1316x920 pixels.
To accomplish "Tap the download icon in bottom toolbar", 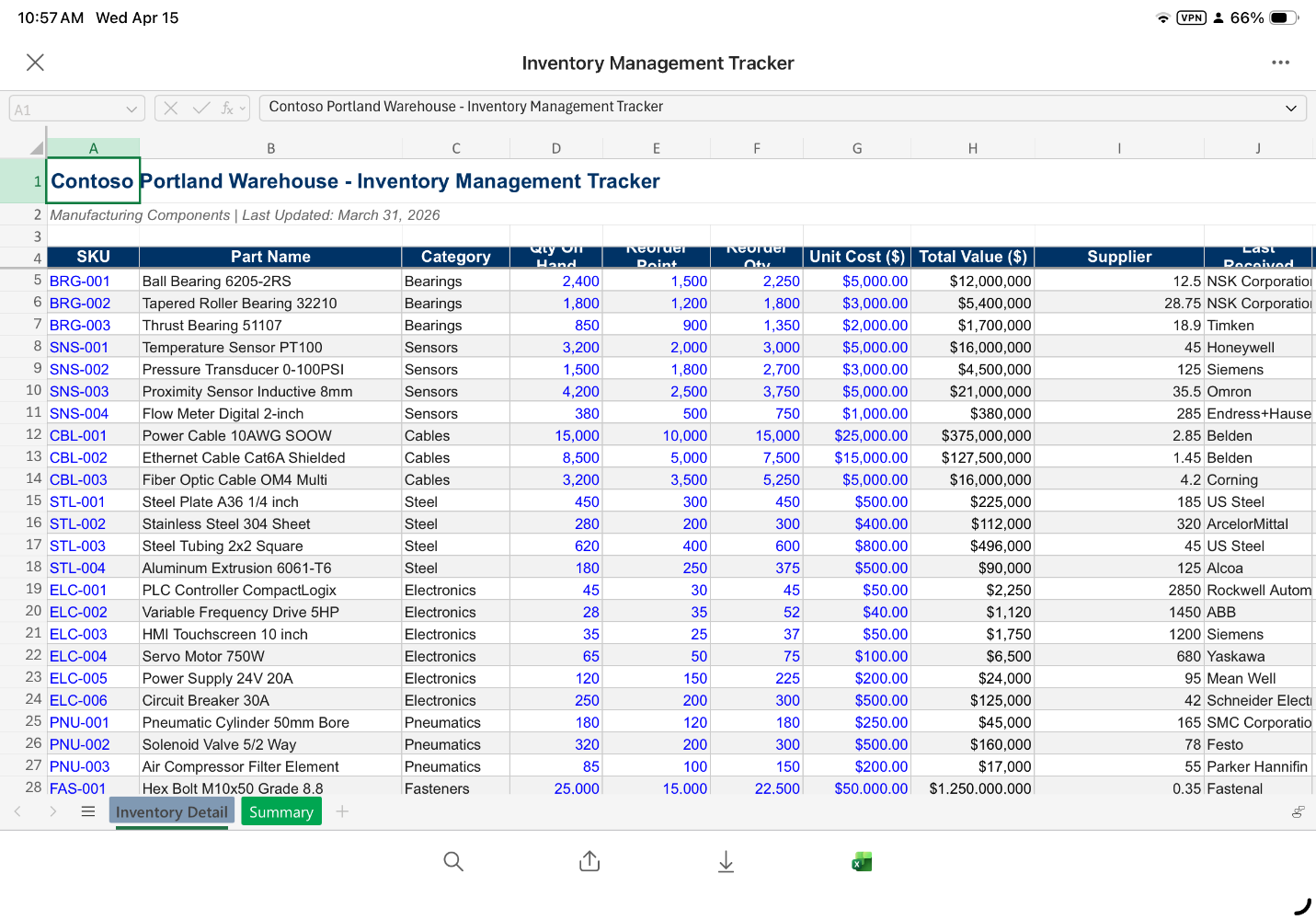I will (726, 861).
